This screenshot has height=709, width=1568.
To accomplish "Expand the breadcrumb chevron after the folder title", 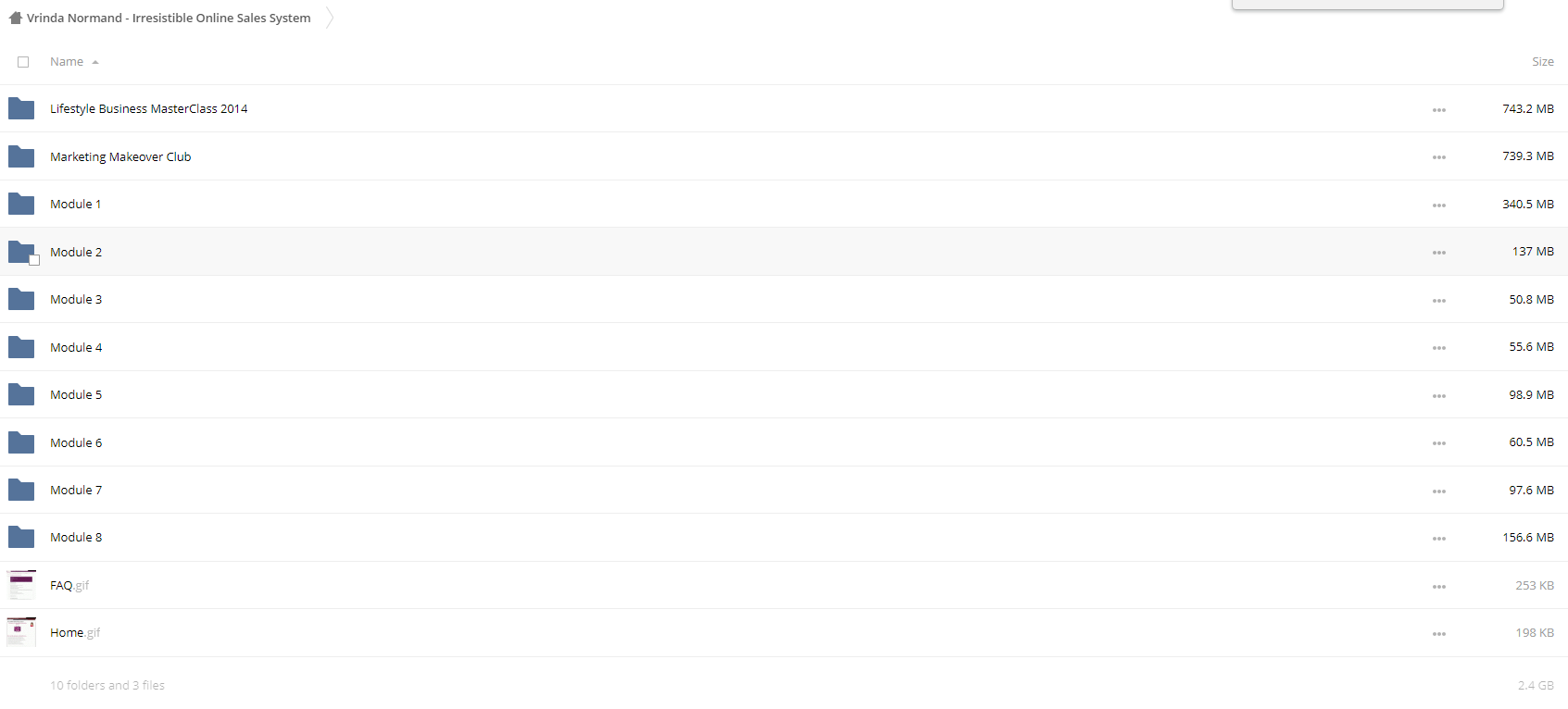I will point(329,18).
